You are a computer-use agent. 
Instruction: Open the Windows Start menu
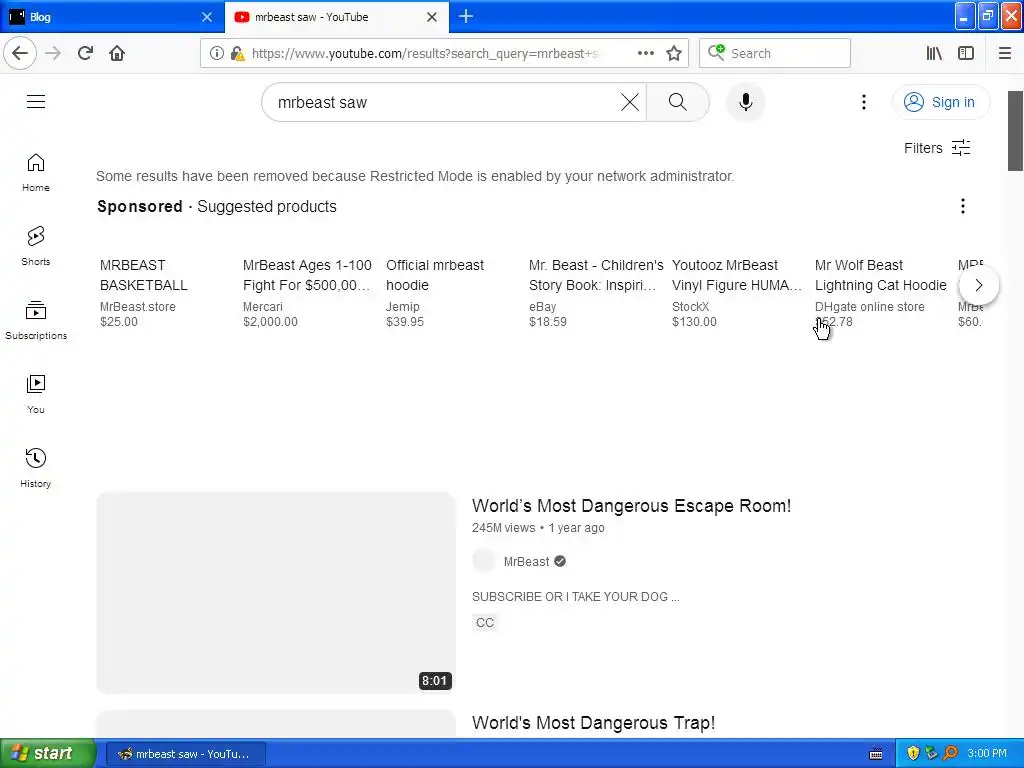tap(48, 753)
